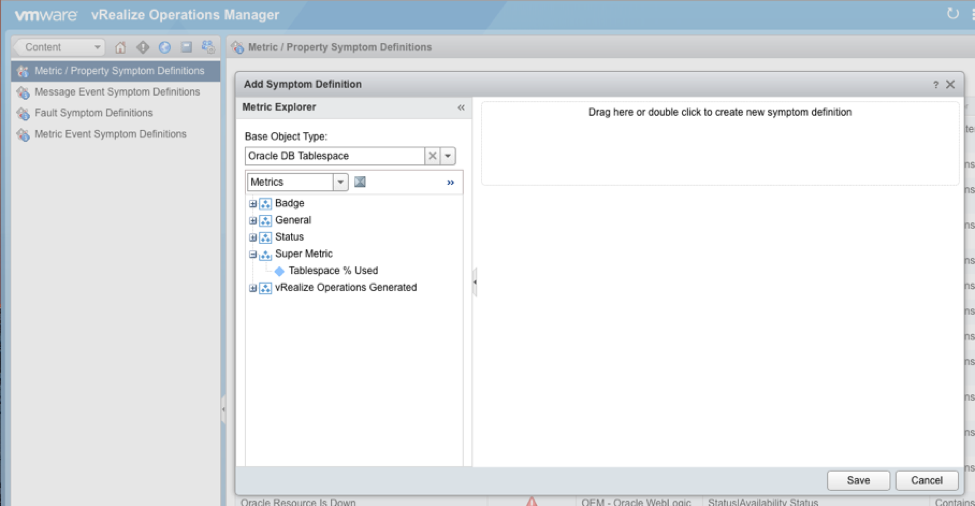Click the vmware logo
This screenshot has width=975, height=506.
[x=46, y=15]
